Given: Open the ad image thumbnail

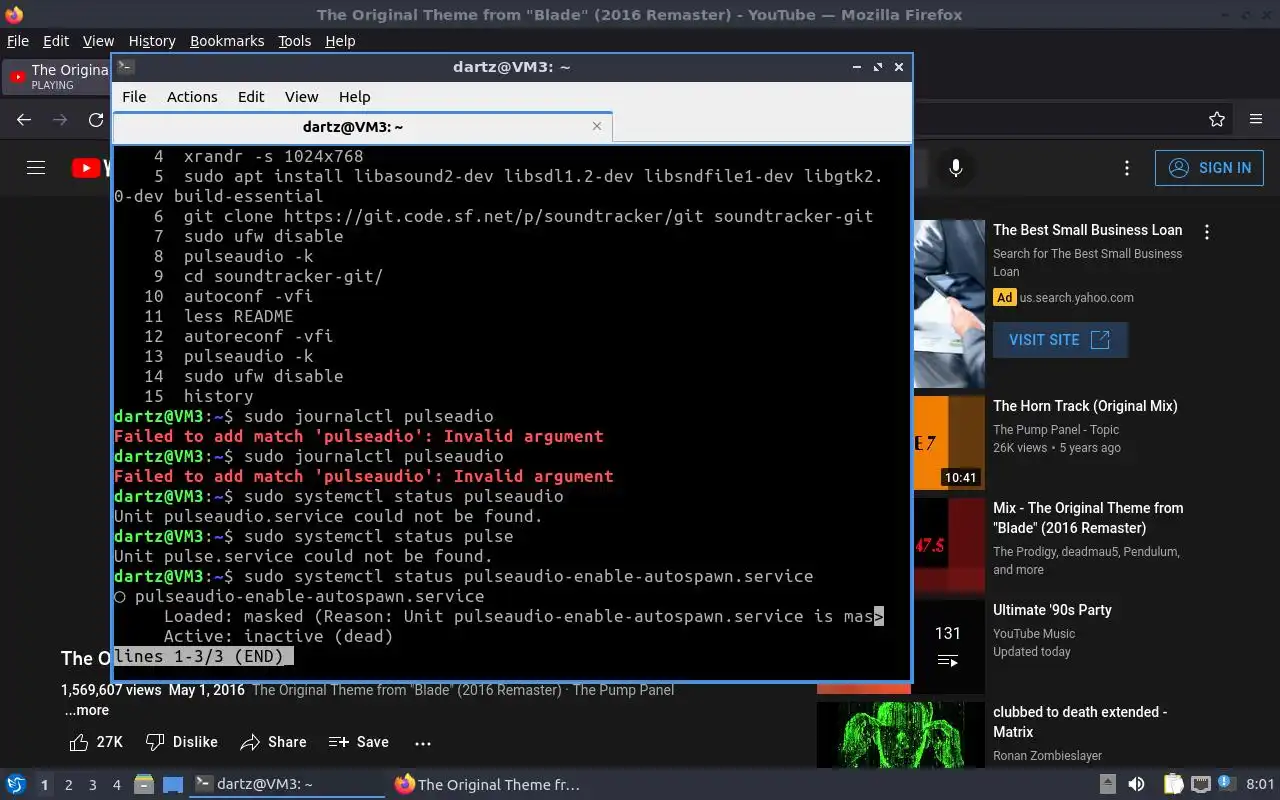Looking at the screenshot, I should [x=949, y=304].
